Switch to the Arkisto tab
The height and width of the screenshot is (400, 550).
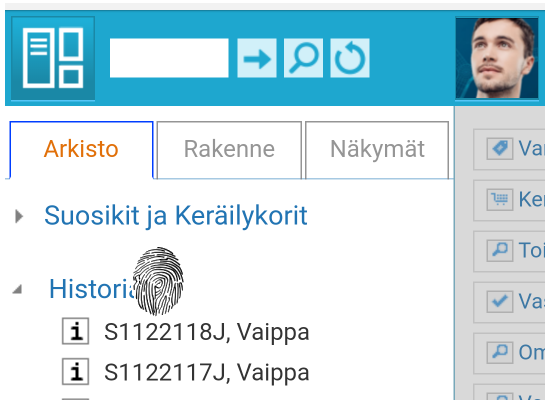point(81,150)
